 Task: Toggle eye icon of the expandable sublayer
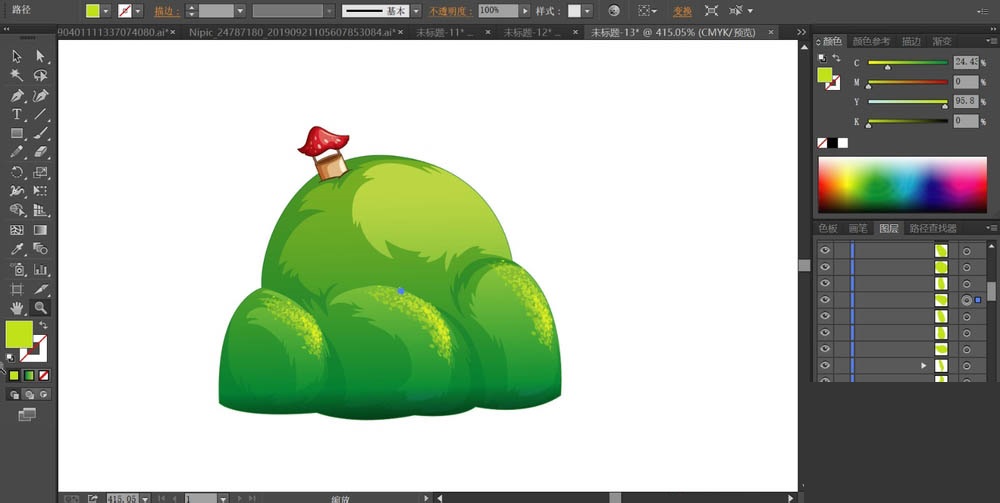(x=825, y=366)
